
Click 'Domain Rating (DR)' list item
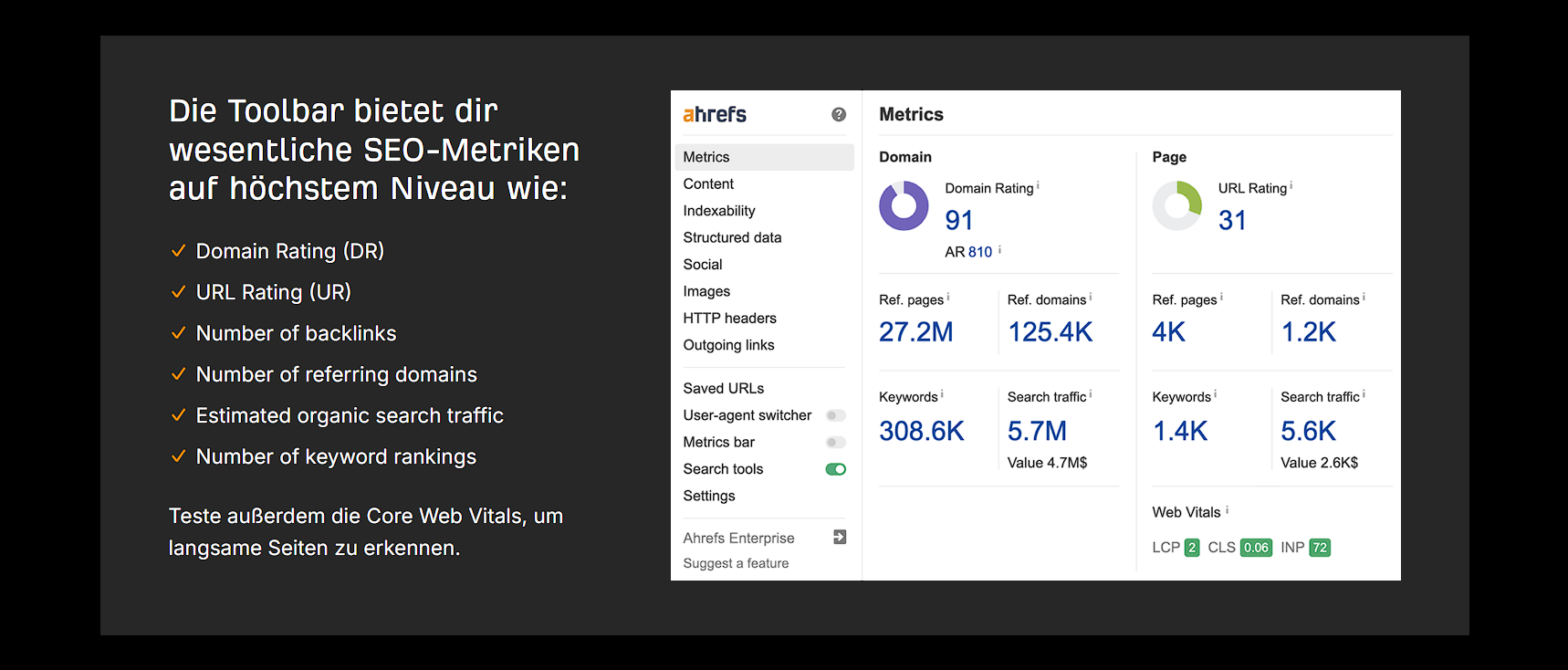point(289,251)
